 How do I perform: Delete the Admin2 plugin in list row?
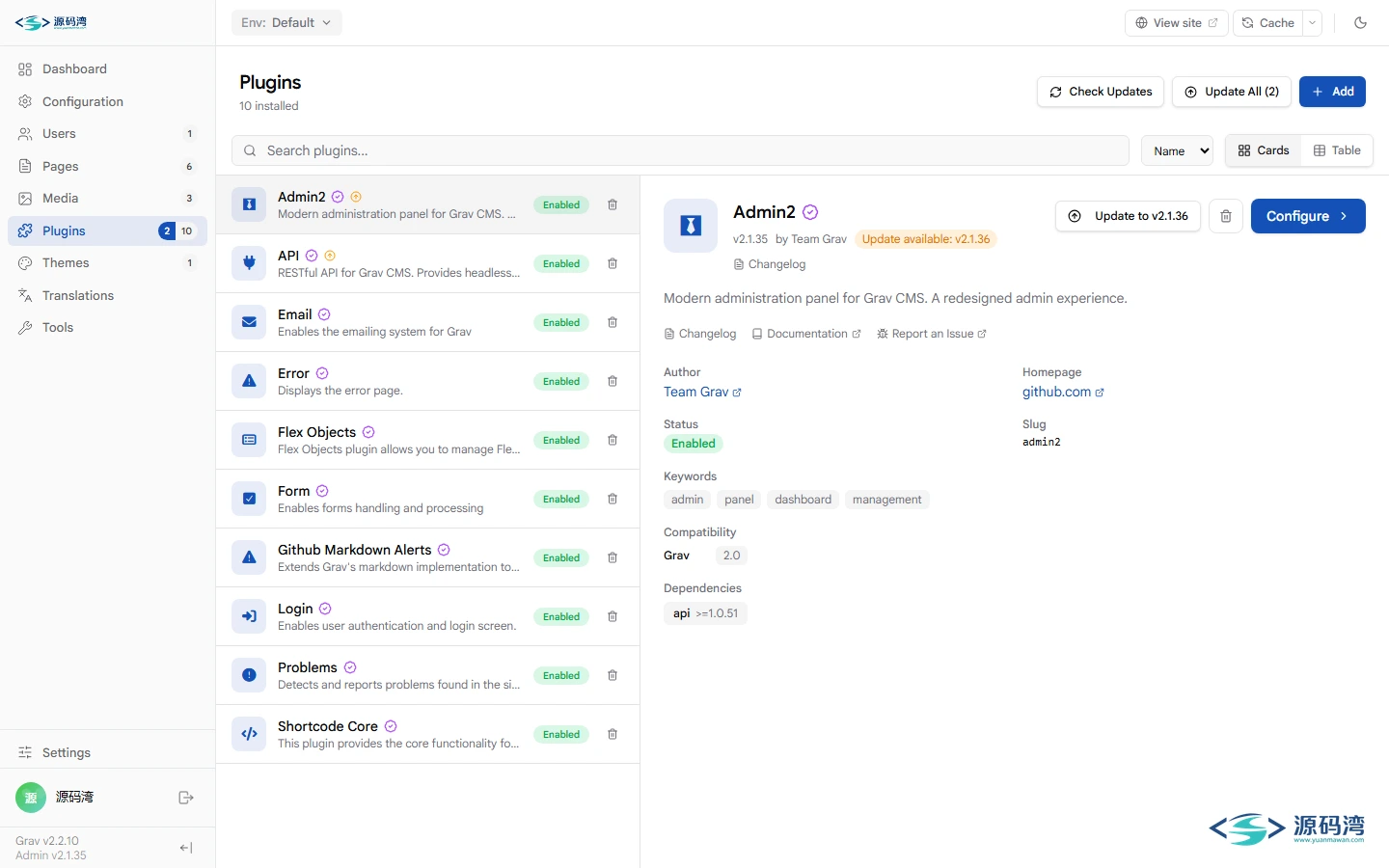pyautogui.click(x=613, y=204)
